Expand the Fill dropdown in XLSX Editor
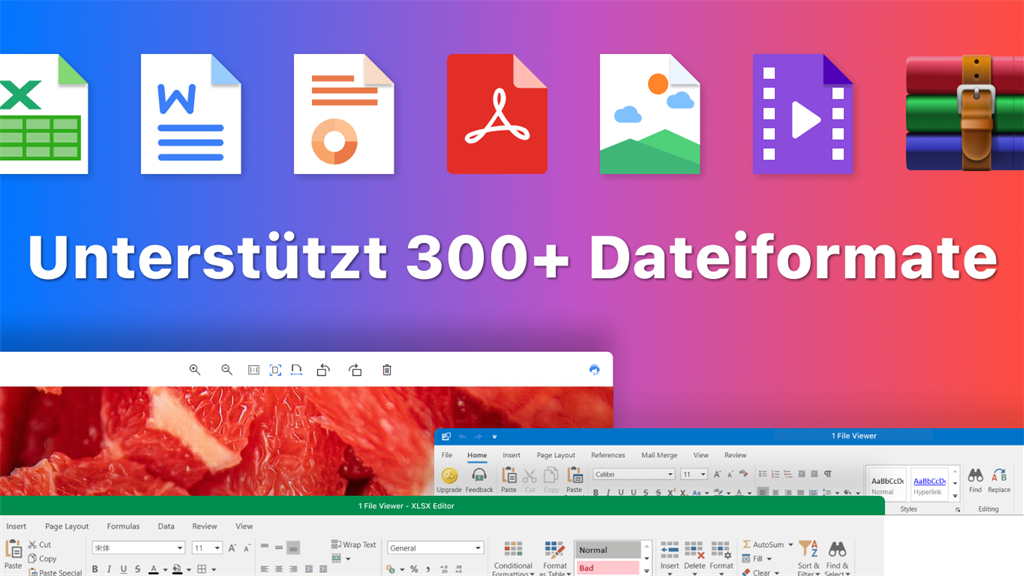Viewport: 1024px width, 576px height. coord(769,559)
